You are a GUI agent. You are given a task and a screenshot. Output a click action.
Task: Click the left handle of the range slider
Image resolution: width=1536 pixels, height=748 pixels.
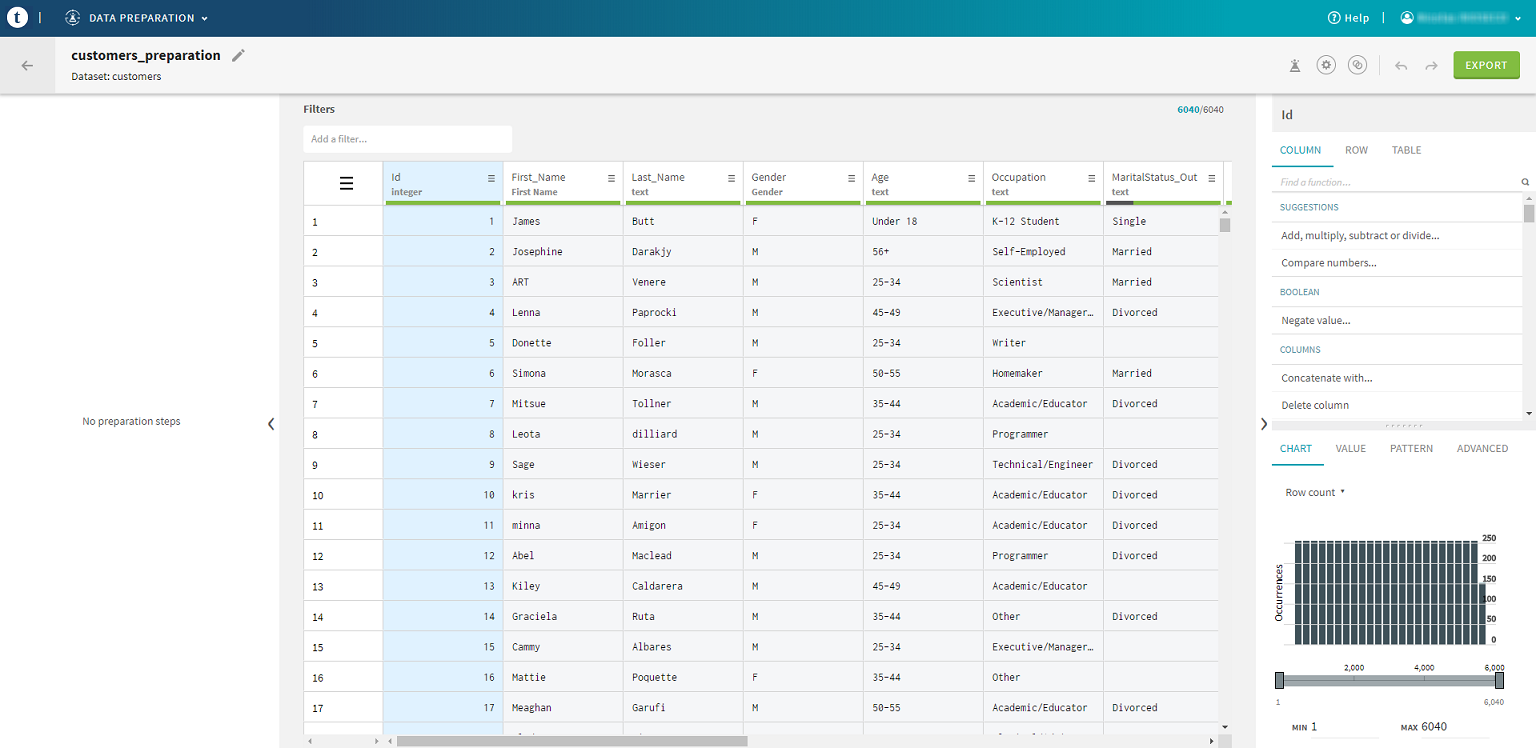(1279, 681)
